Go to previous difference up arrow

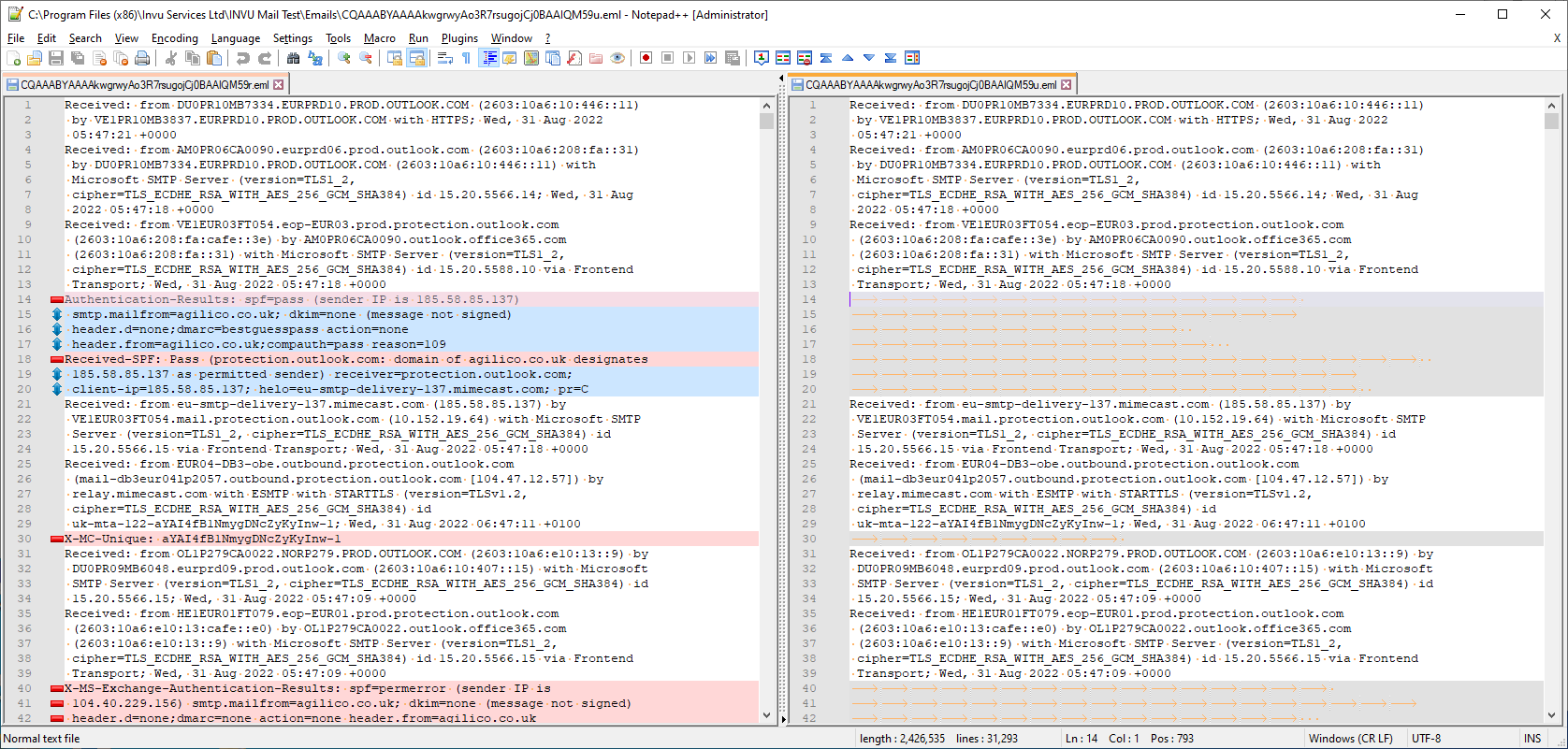tap(848, 58)
